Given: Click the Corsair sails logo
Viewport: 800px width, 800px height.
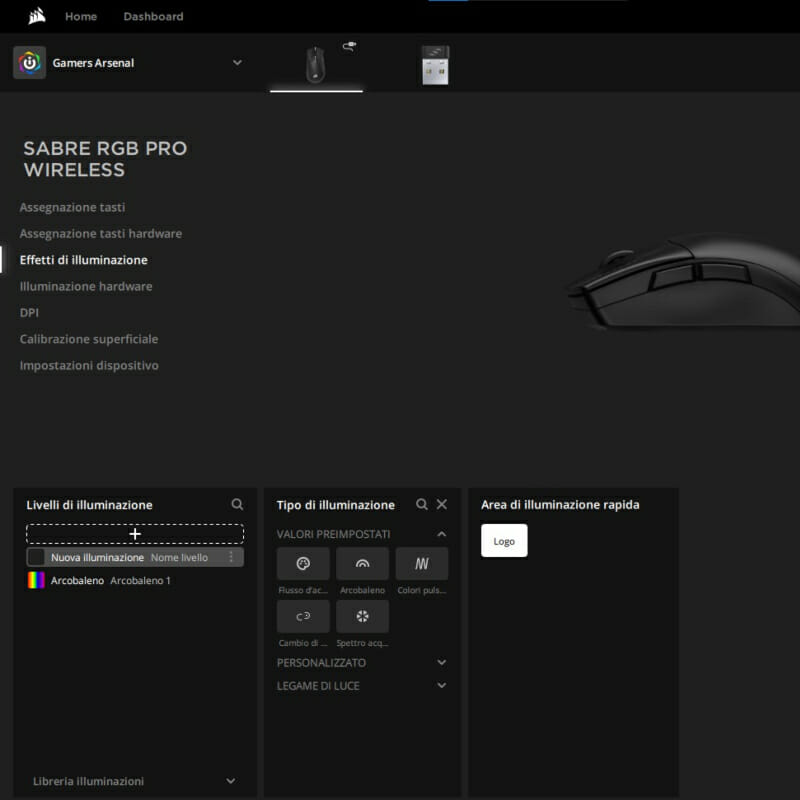Looking at the screenshot, I should [37, 16].
